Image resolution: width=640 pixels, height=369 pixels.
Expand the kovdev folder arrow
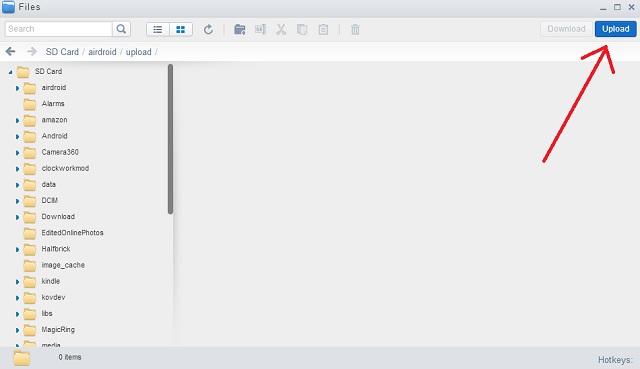pyautogui.click(x=18, y=298)
